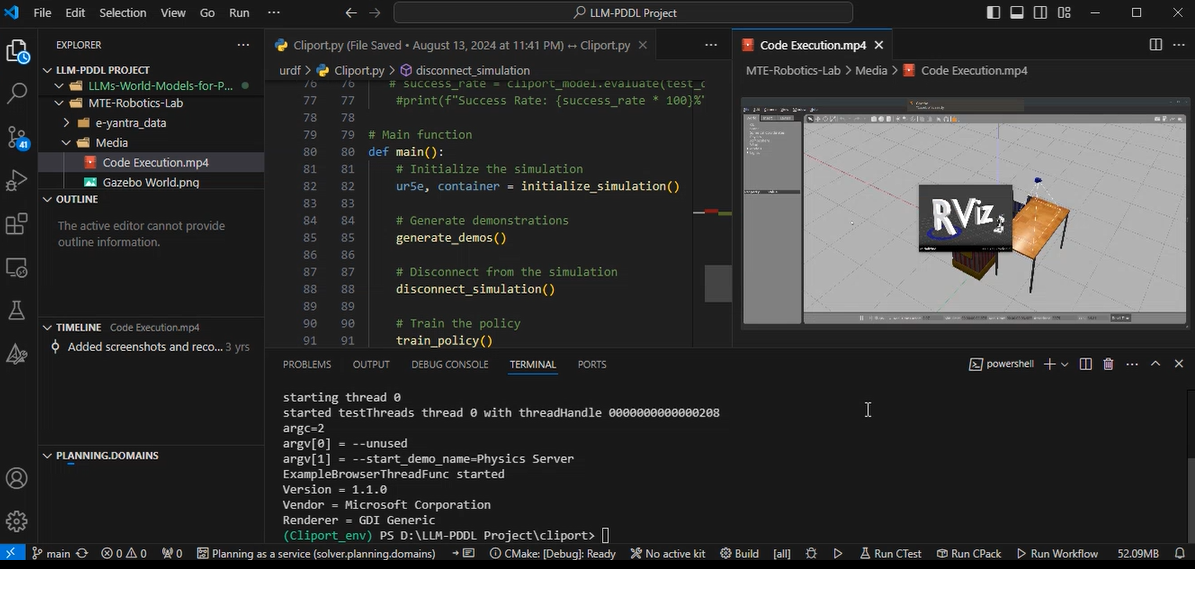The height and width of the screenshot is (599, 1195).
Task: Open Run and Debug view
Action: pyautogui.click(x=17, y=181)
